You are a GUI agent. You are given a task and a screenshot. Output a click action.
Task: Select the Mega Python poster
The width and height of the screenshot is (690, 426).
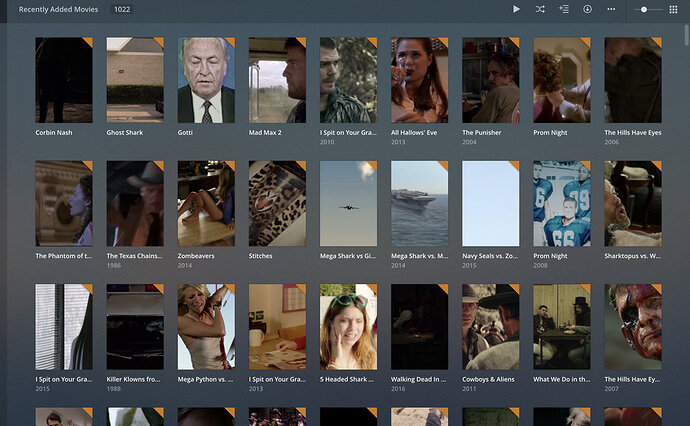206,327
